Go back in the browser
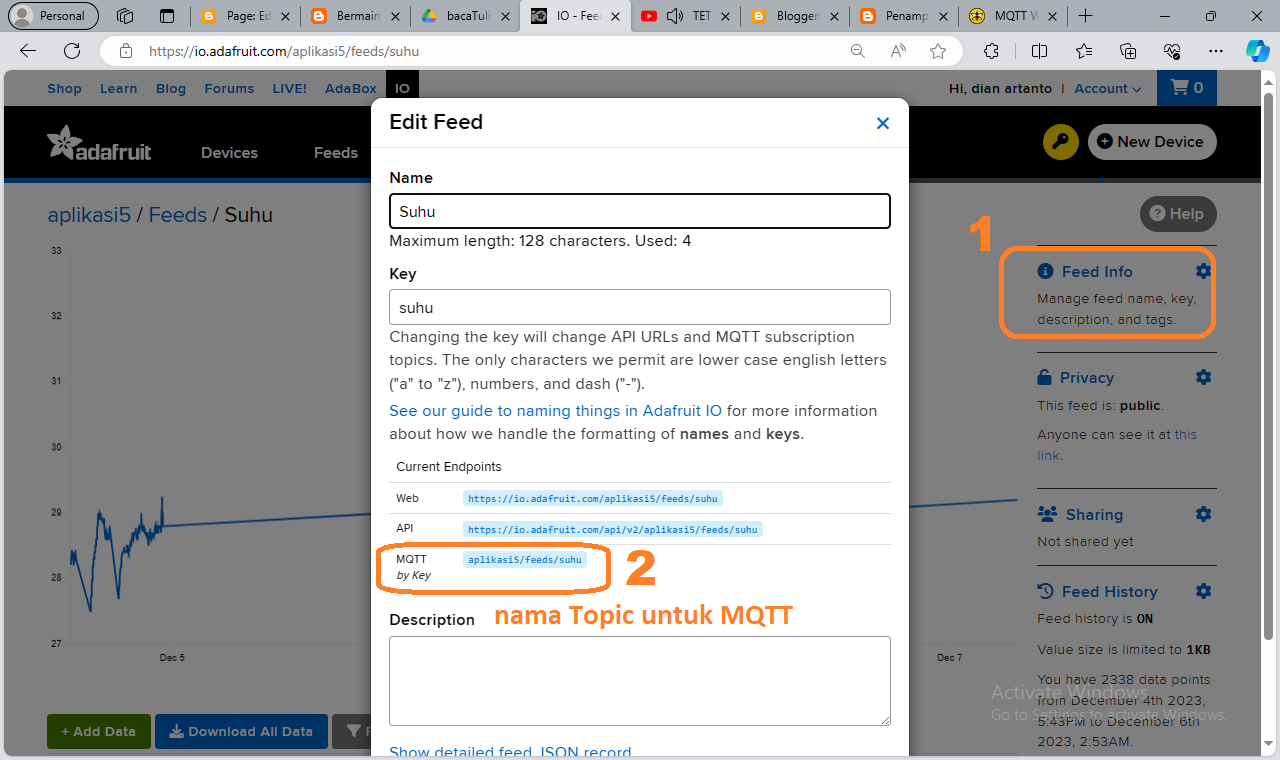 (x=28, y=51)
